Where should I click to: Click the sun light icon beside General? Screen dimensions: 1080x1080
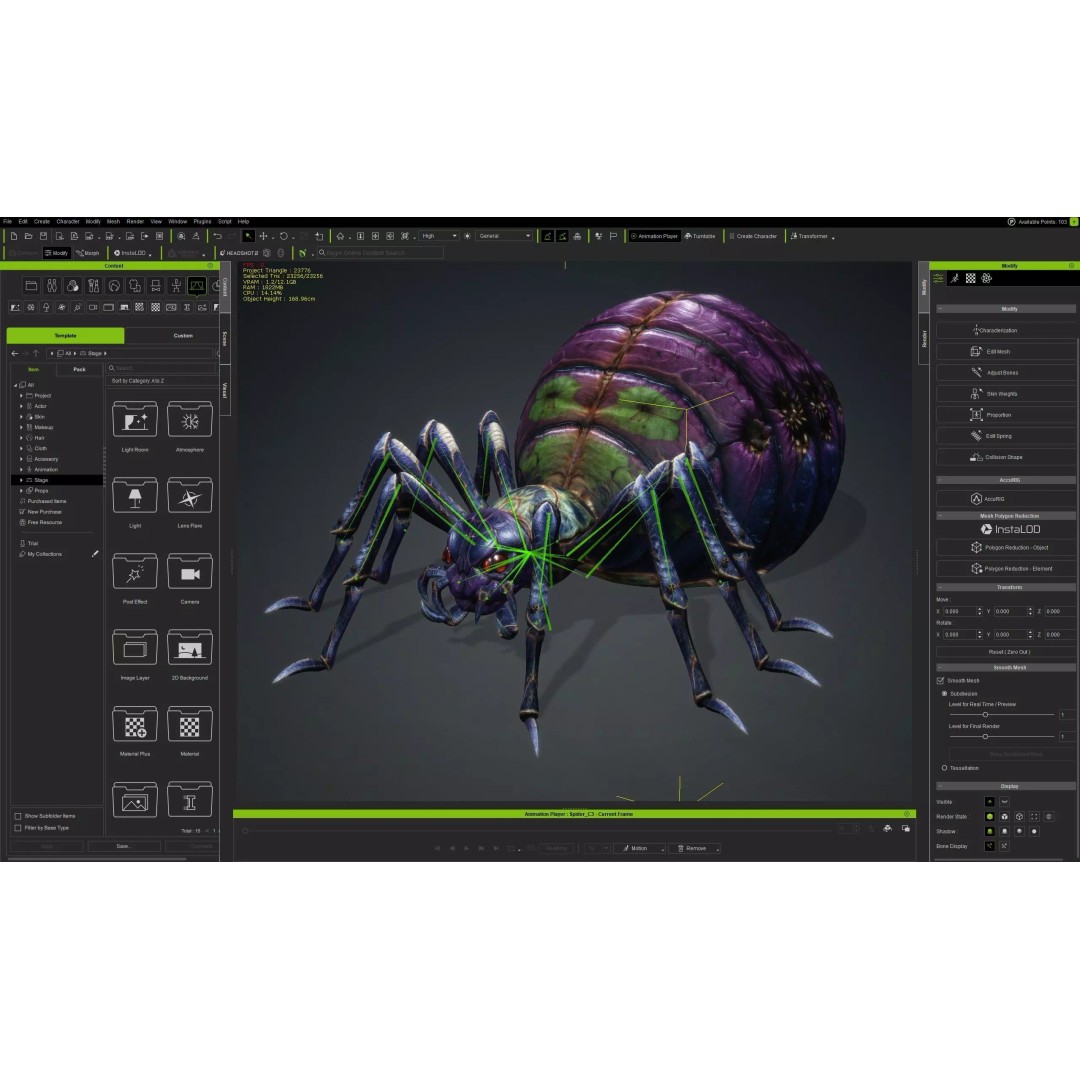467,236
